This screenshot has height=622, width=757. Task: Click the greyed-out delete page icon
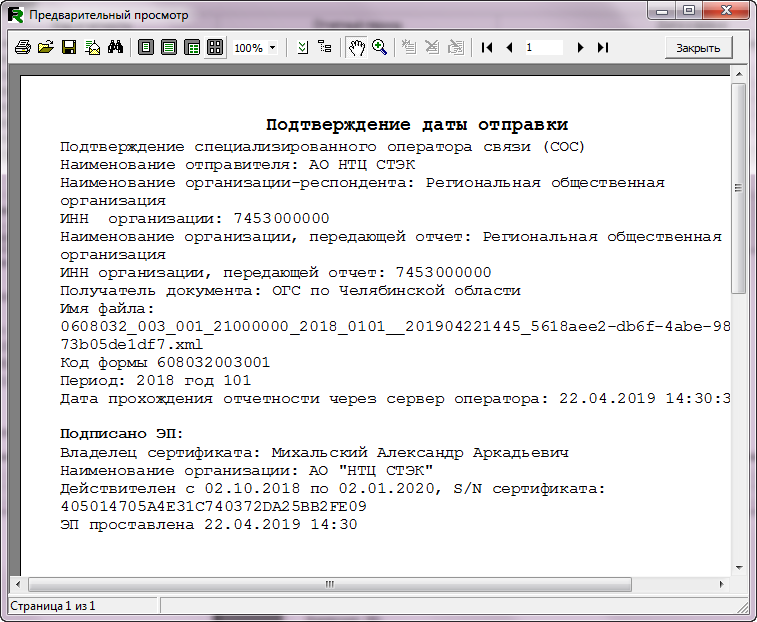(432, 47)
